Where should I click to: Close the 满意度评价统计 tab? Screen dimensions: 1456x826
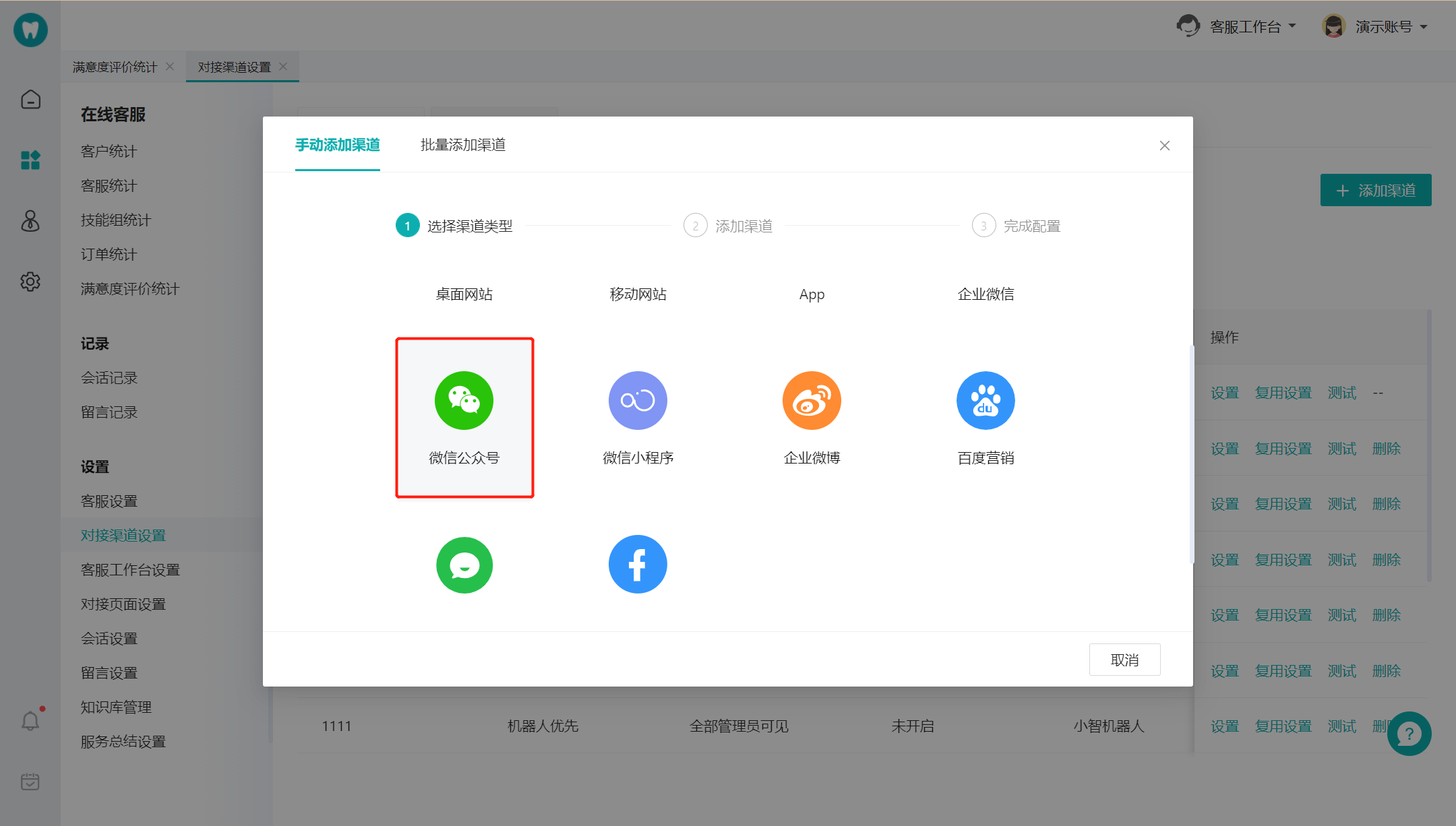(170, 66)
